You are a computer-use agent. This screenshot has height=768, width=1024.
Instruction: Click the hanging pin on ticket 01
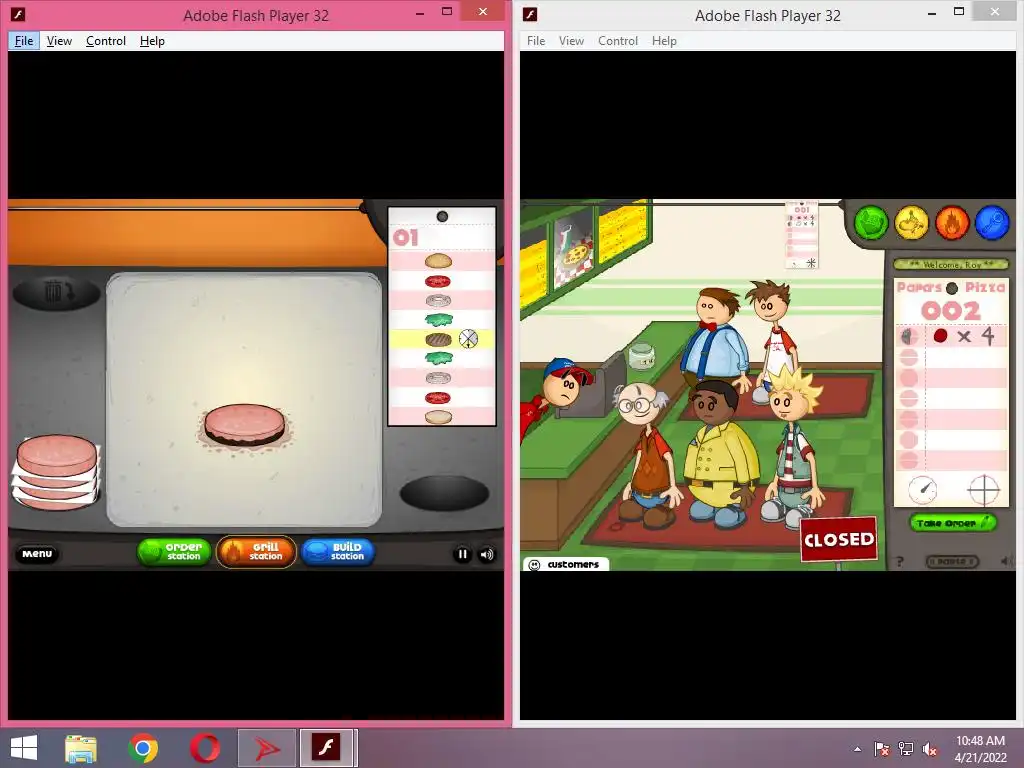[x=442, y=216]
